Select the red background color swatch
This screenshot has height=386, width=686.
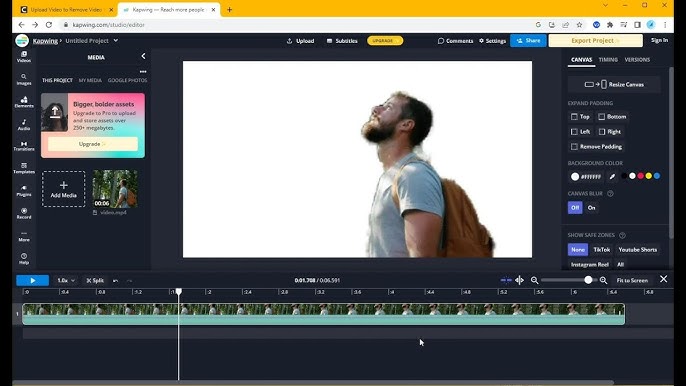[640, 176]
